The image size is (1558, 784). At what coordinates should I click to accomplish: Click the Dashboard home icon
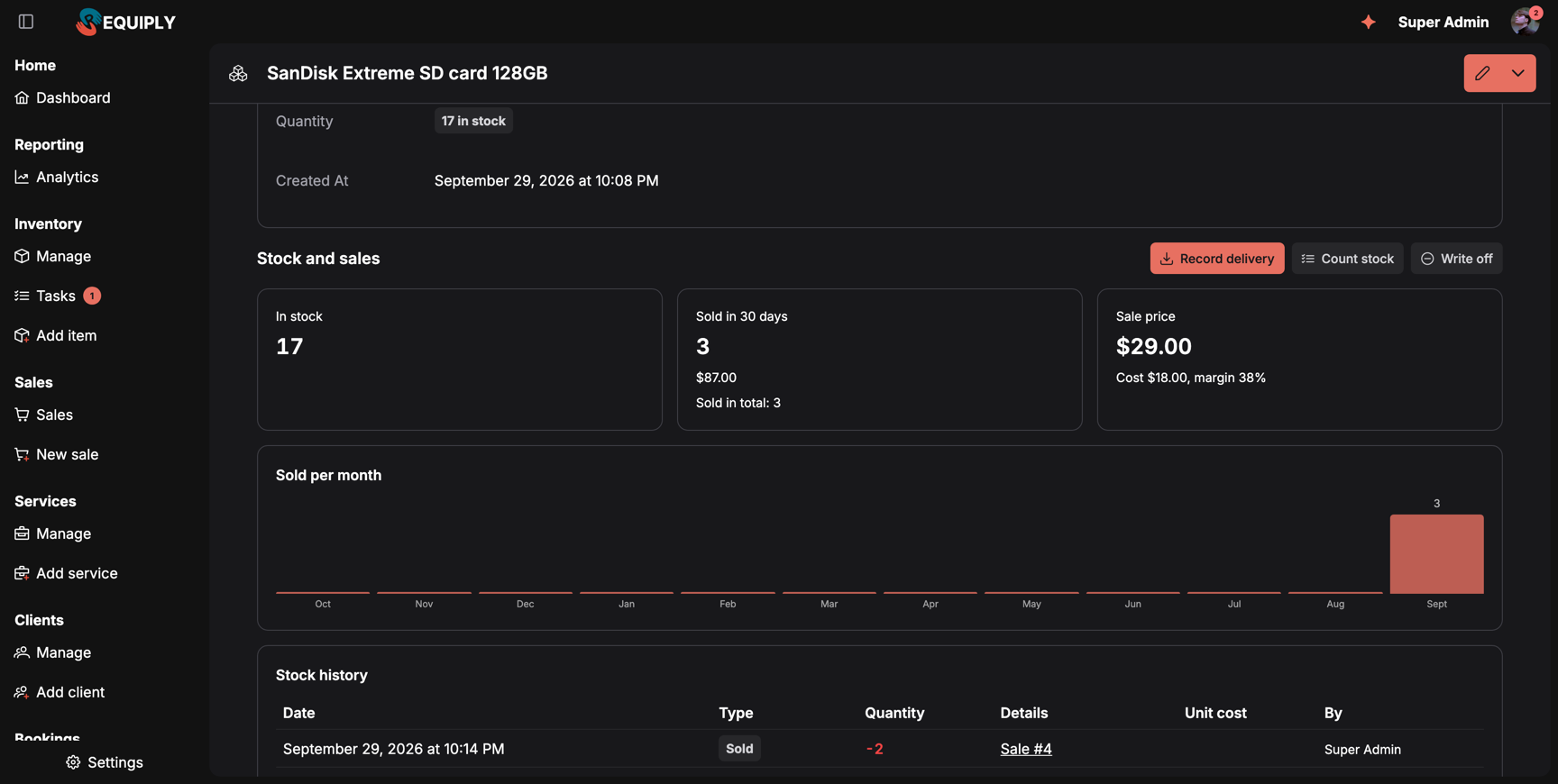(22, 97)
